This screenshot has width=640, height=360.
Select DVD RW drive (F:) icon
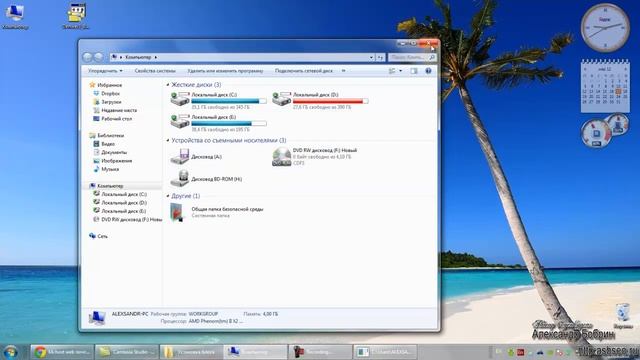coord(281,157)
